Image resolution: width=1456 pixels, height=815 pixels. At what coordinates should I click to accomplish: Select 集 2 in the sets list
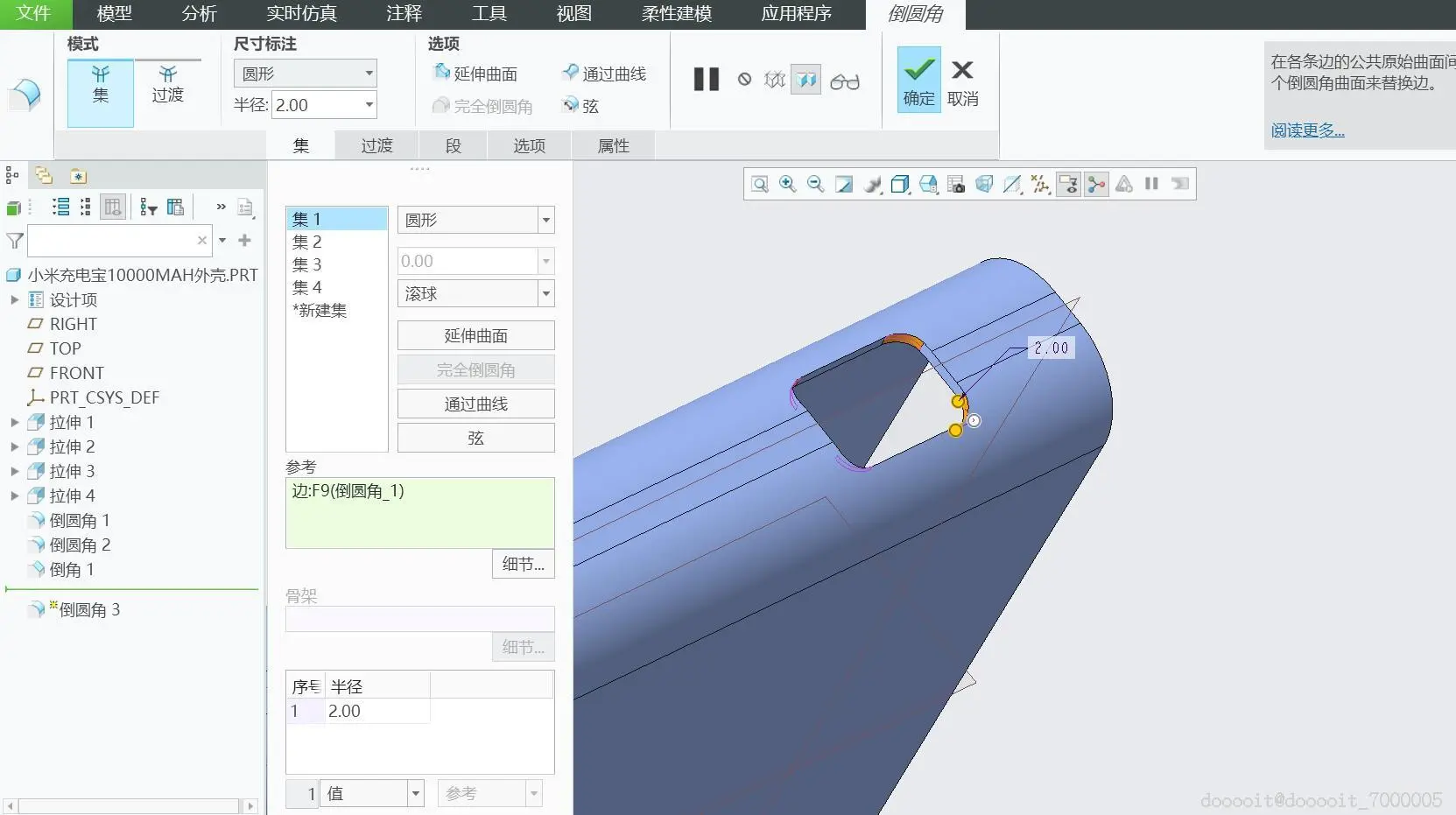pos(307,242)
